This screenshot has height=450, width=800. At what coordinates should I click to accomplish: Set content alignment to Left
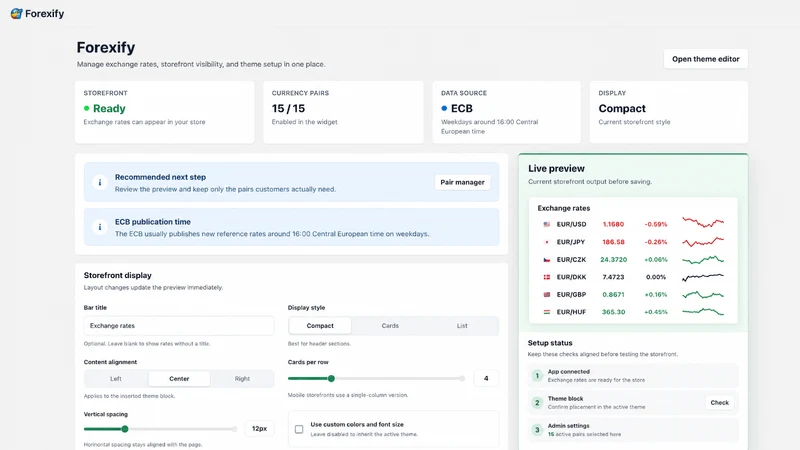click(116, 379)
